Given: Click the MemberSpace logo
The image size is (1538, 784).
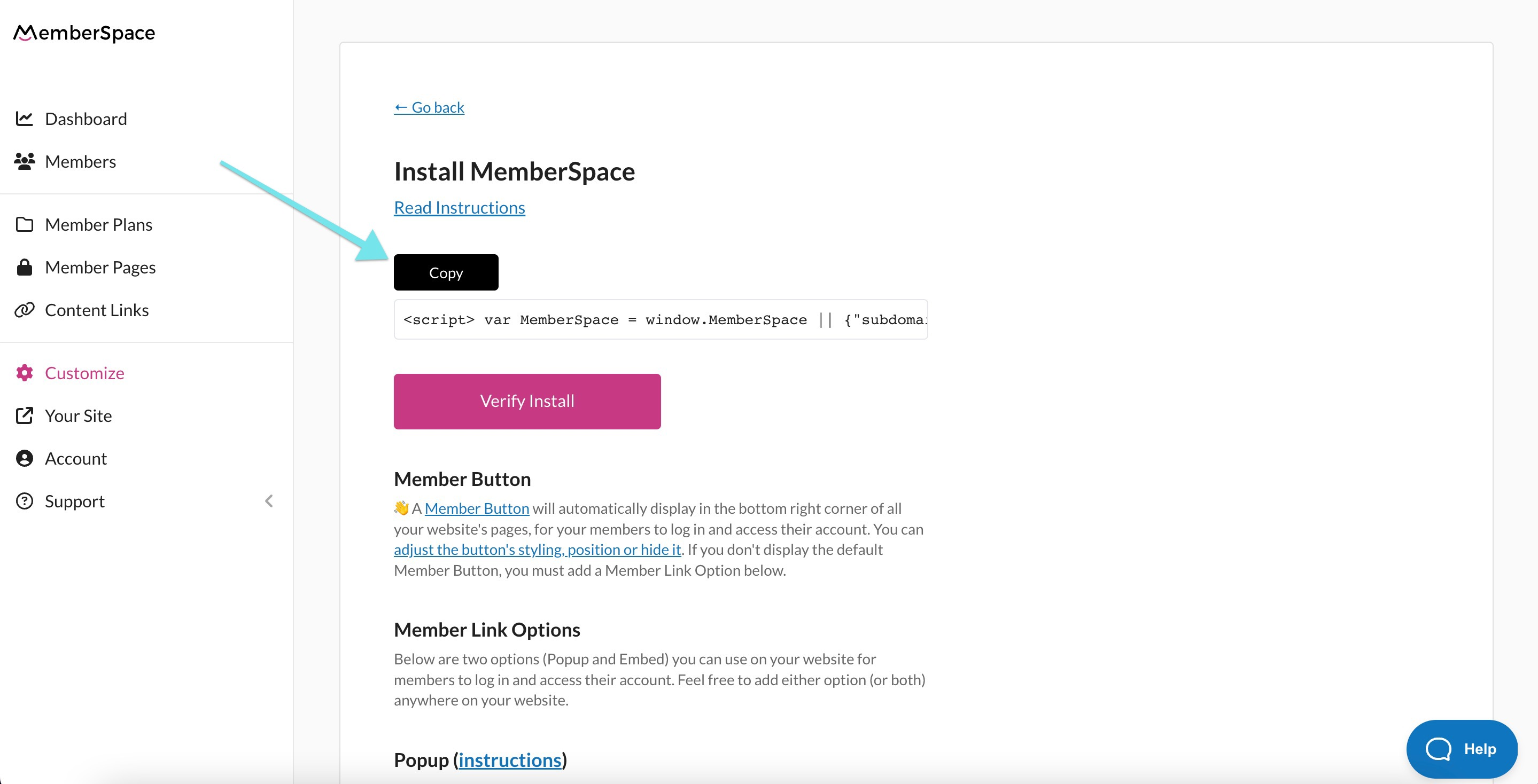Looking at the screenshot, I should coord(83,33).
